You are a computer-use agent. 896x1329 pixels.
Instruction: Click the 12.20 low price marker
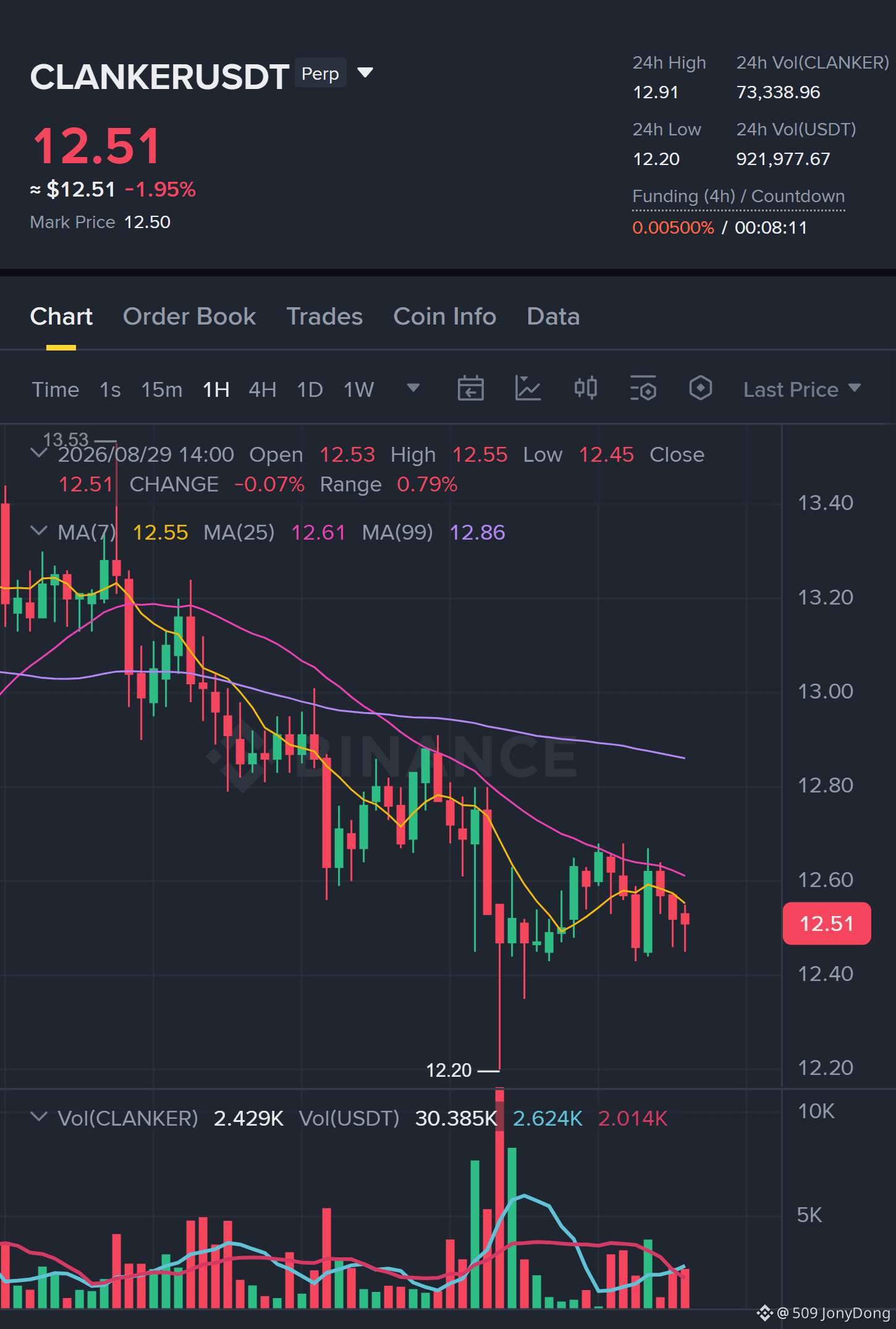coord(449,1070)
